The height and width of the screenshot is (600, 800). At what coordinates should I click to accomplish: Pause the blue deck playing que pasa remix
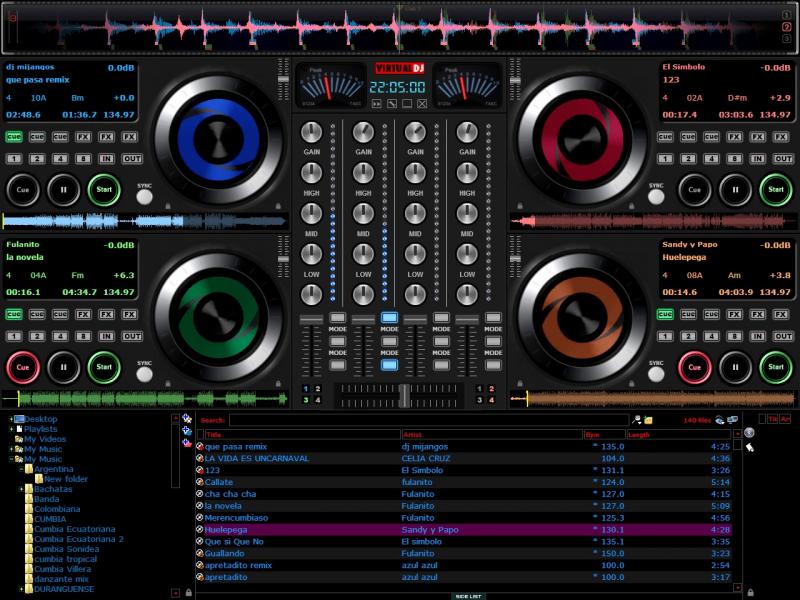point(63,190)
